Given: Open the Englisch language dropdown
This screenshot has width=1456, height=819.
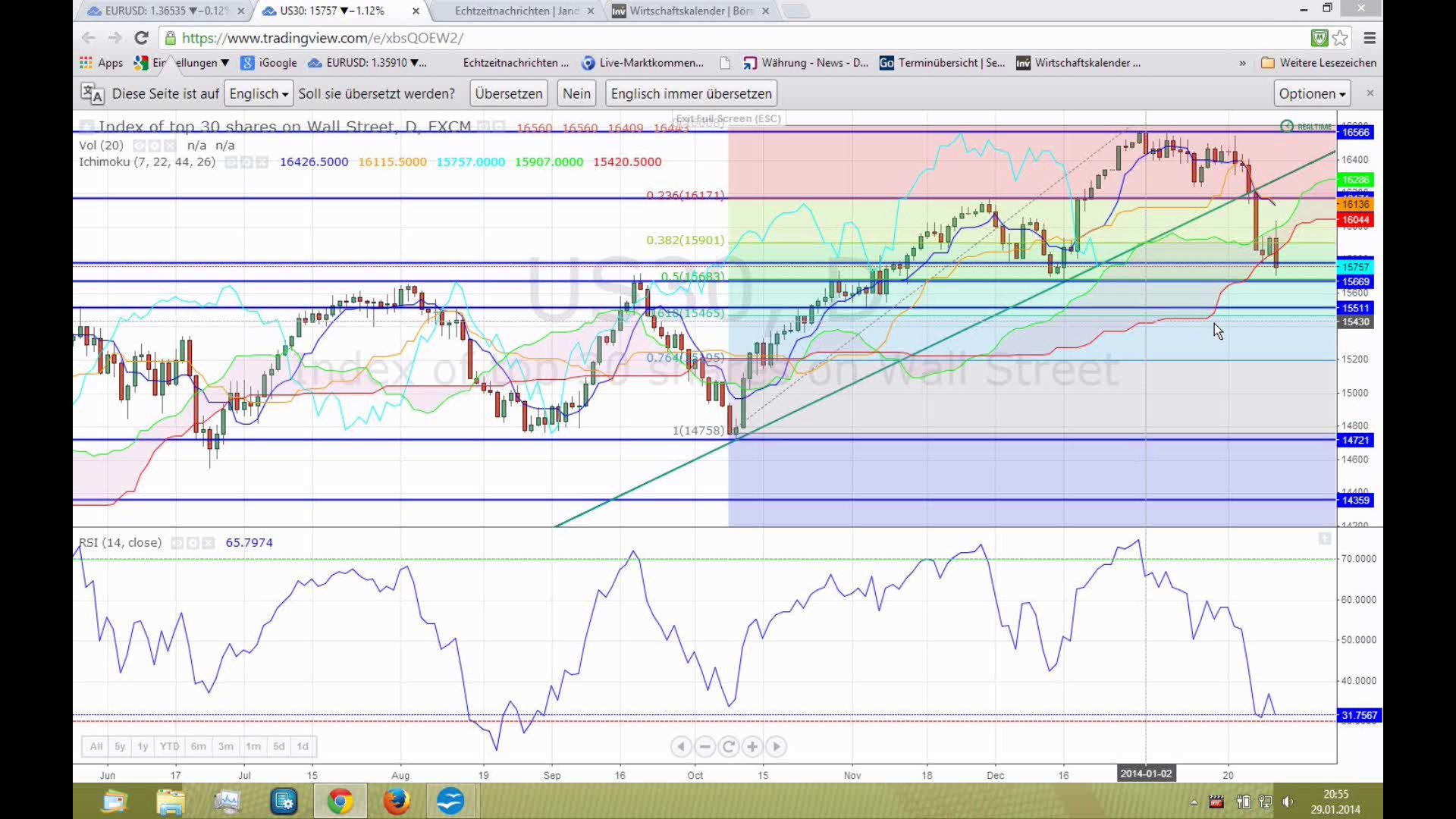Looking at the screenshot, I should coord(259,93).
